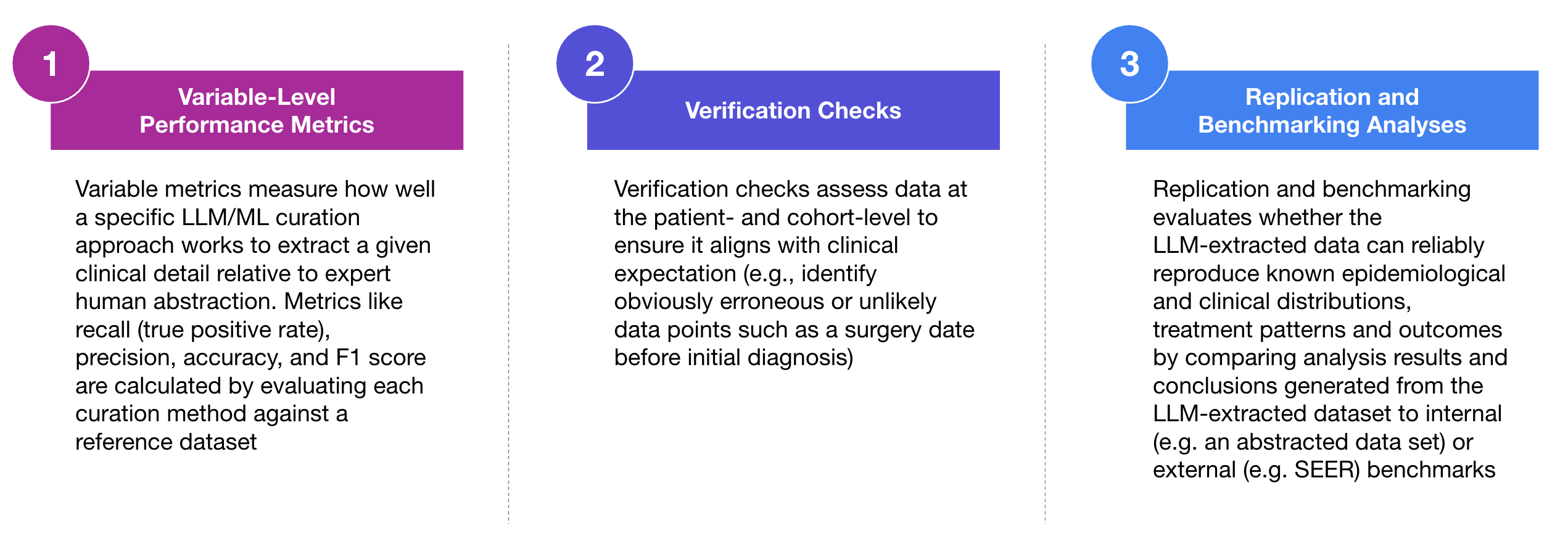Select the Replication and Benchmarking Analyses header
The height and width of the screenshot is (544, 1568).
point(1332,110)
